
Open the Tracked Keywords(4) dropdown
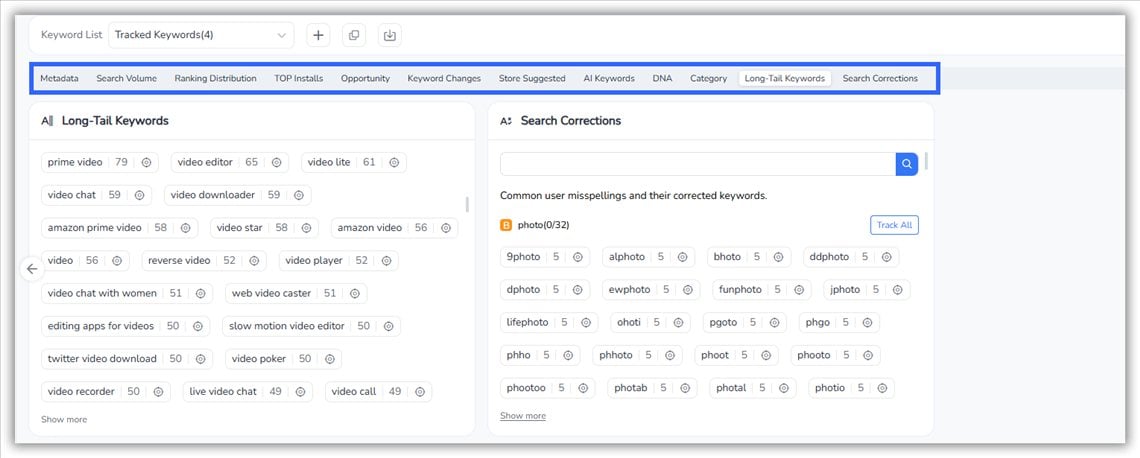click(201, 35)
